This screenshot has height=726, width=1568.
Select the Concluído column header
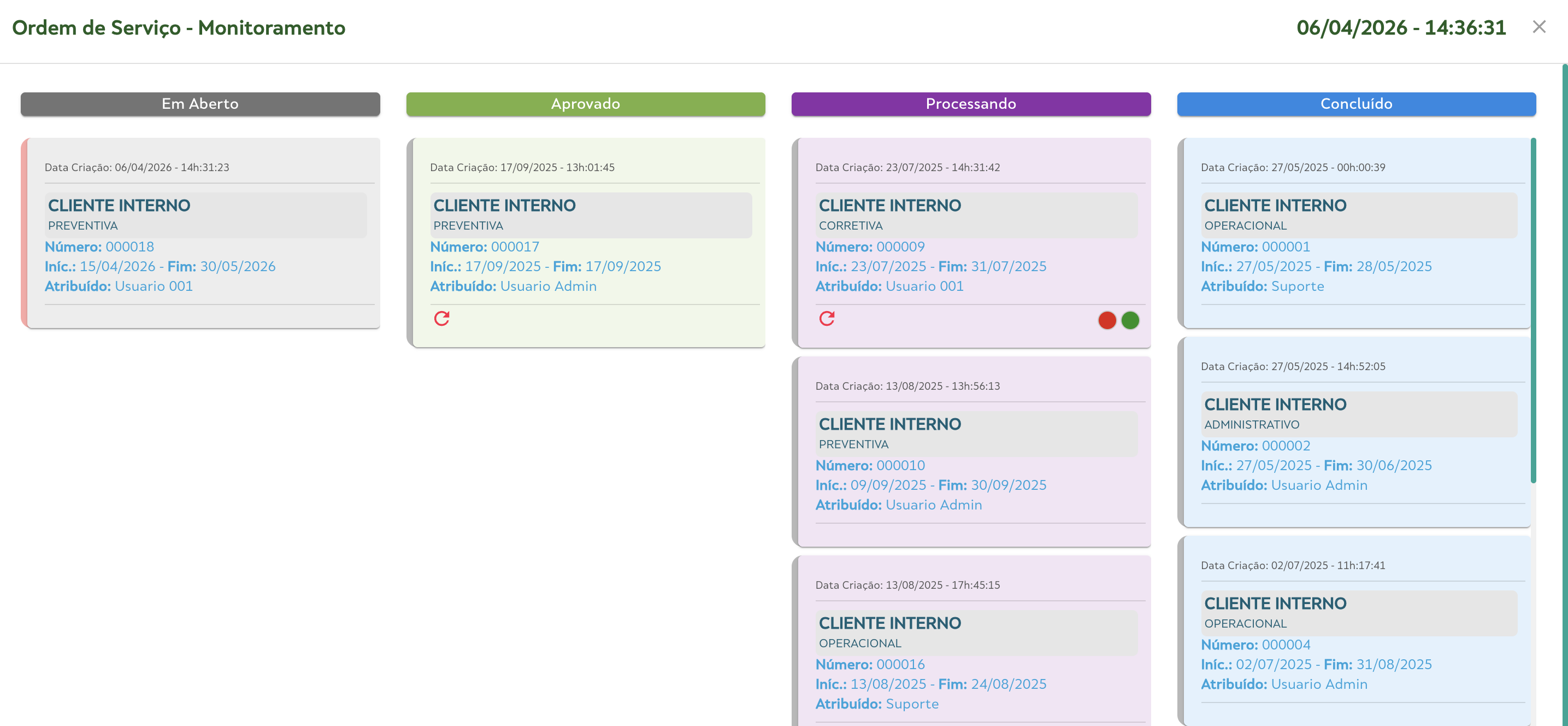point(1355,103)
